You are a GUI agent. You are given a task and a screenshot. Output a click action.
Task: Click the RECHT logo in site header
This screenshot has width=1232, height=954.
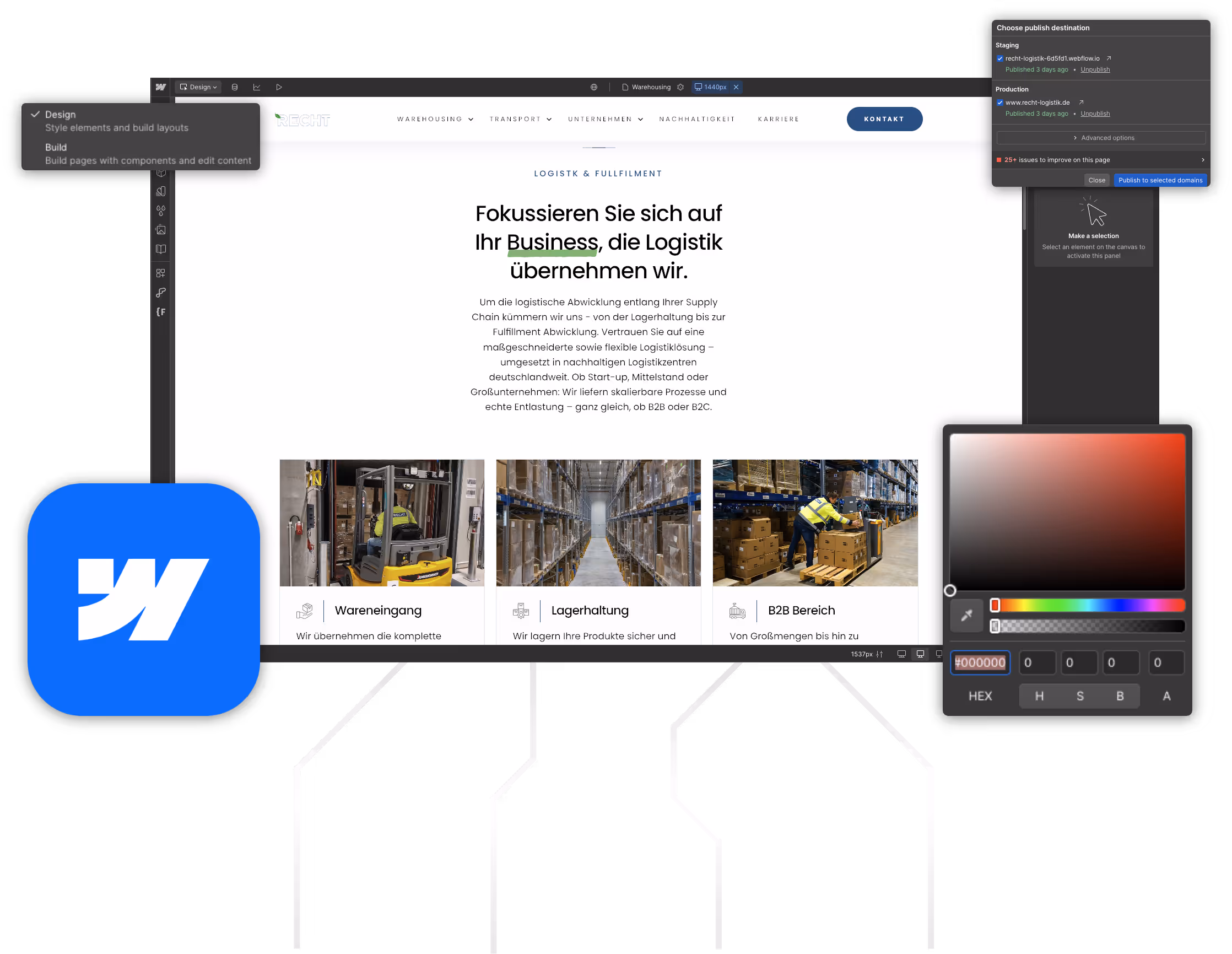302,120
